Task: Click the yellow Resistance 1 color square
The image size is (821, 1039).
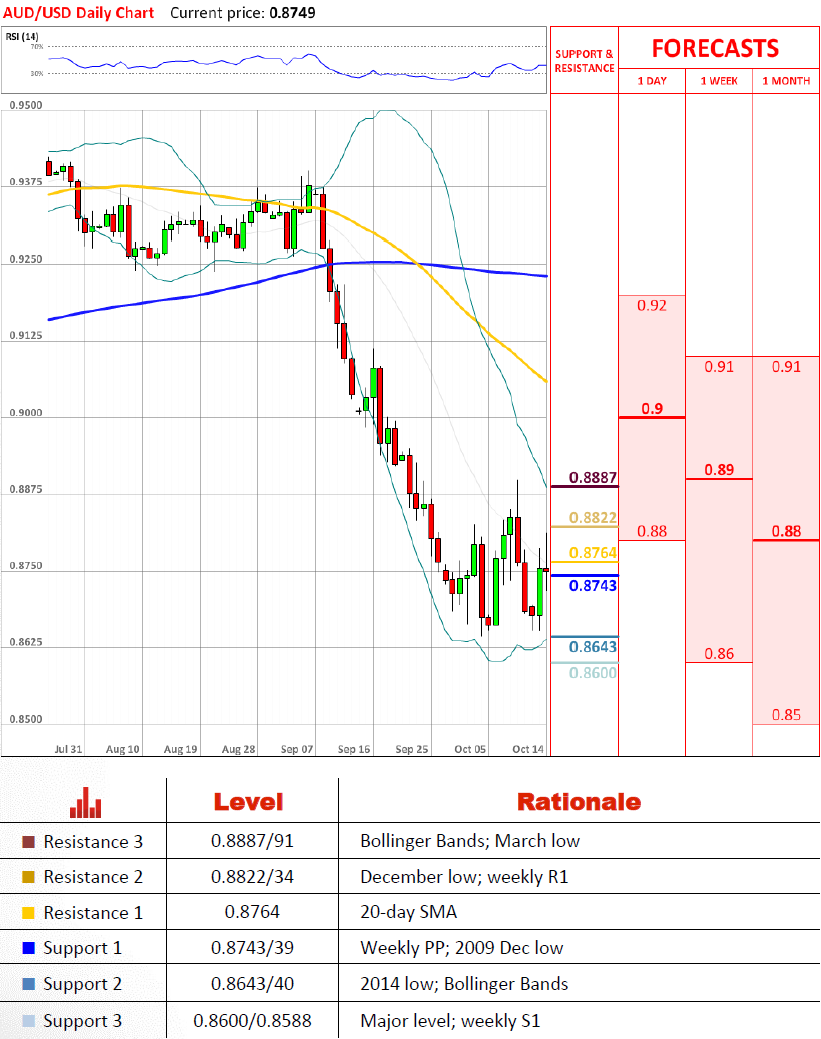Action: [28, 913]
